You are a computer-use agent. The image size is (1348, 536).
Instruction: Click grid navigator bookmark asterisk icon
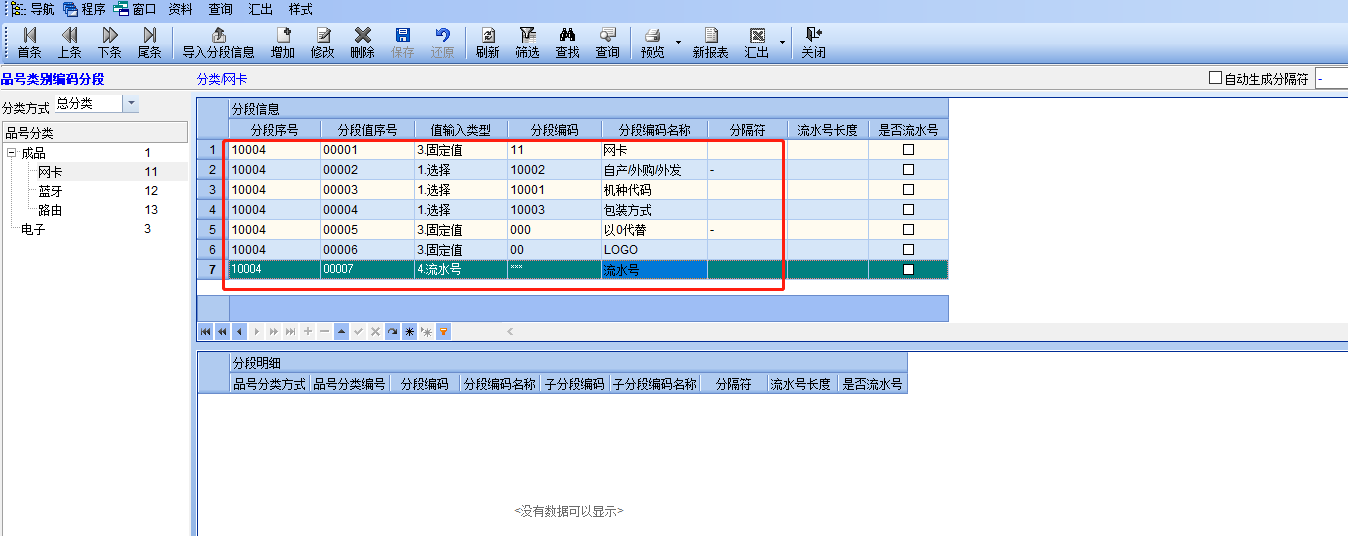[x=410, y=331]
